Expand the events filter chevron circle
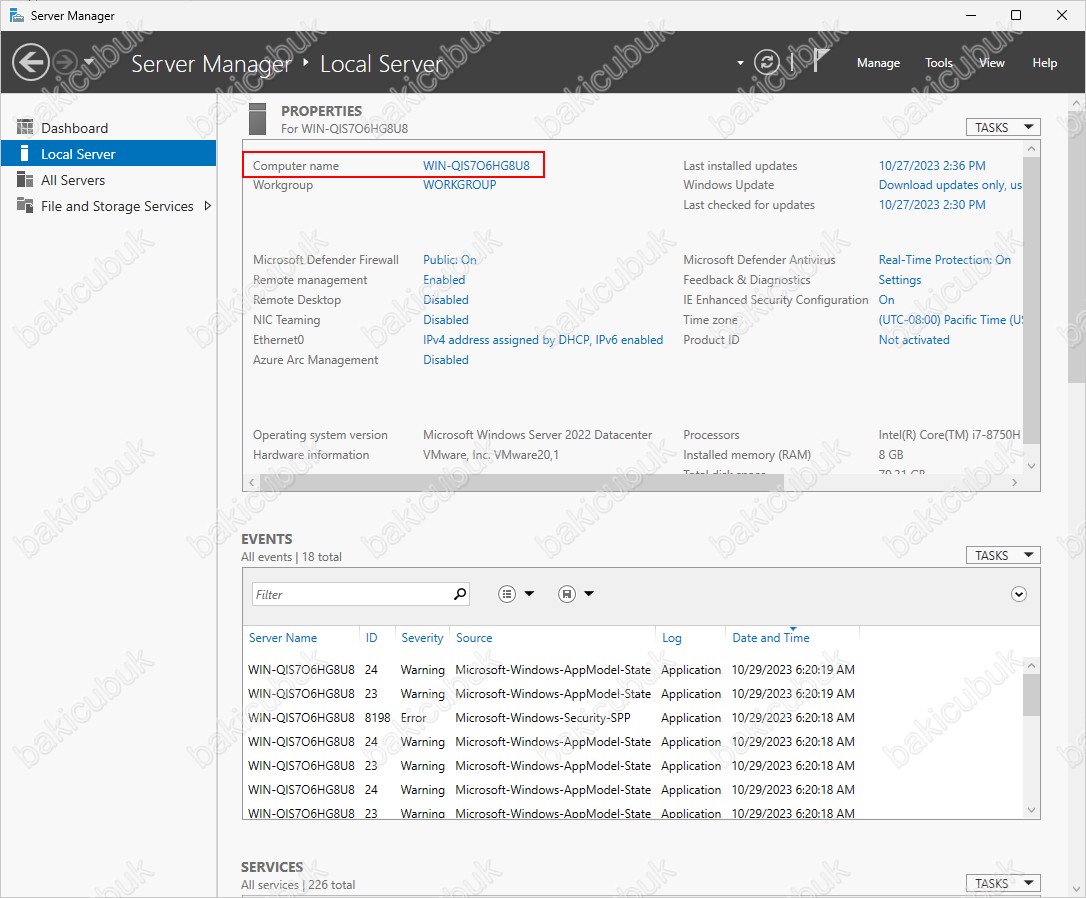The height and width of the screenshot is (898, 1086). tap(1019, 594)
